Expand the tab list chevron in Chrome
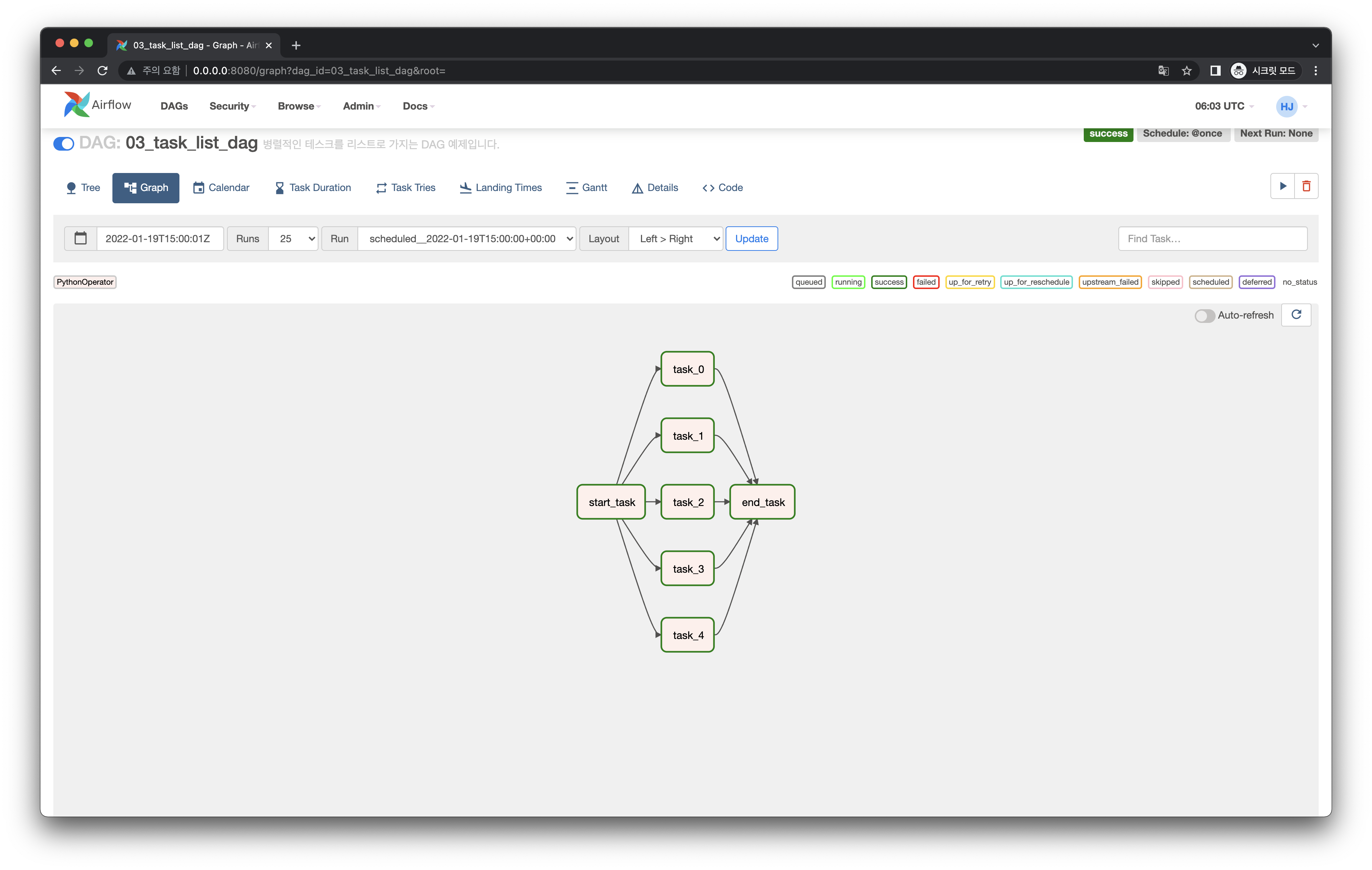Screen dimensions: 1372x870 pos(1315,45)
